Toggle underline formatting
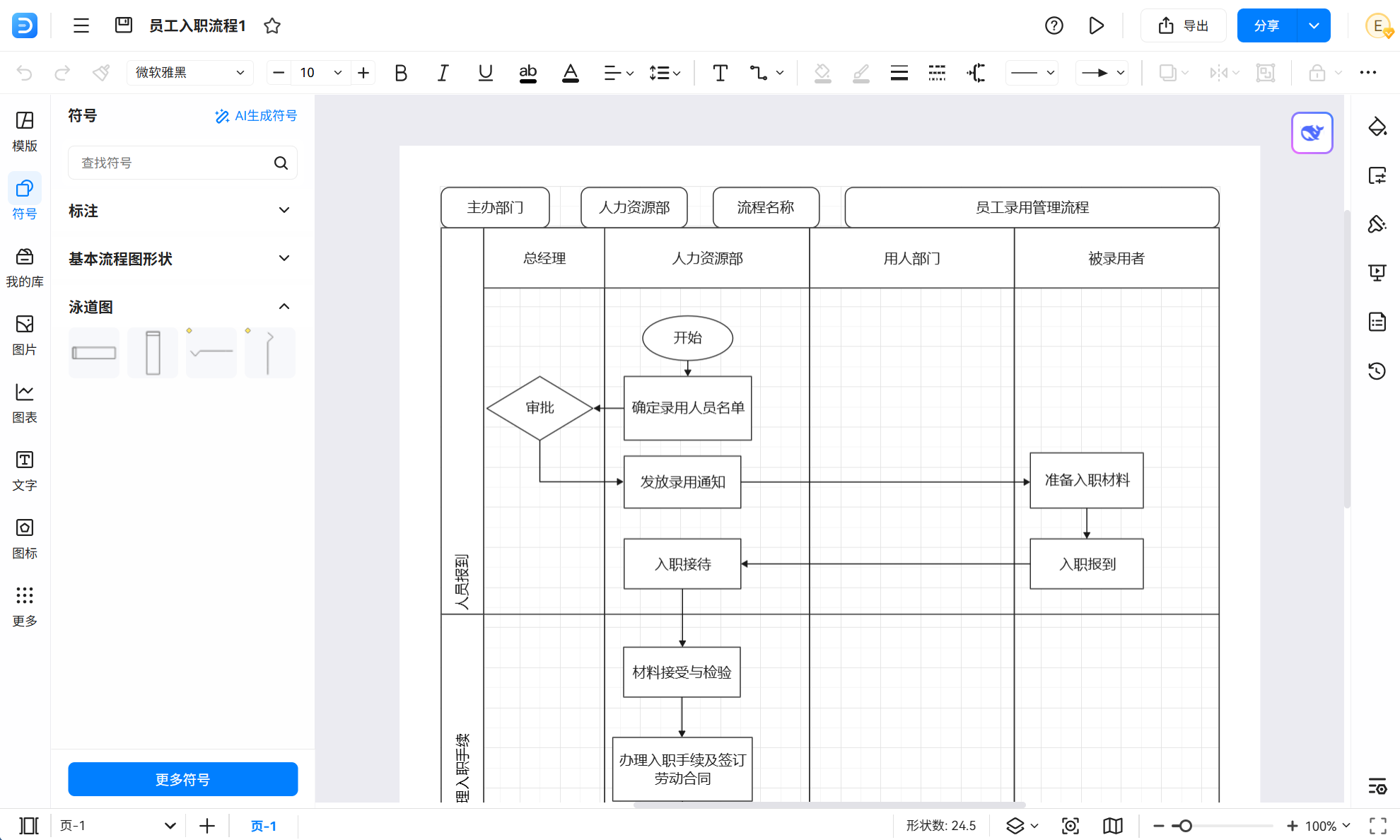Screen dimensions: 1400x840 click(486, 73)
